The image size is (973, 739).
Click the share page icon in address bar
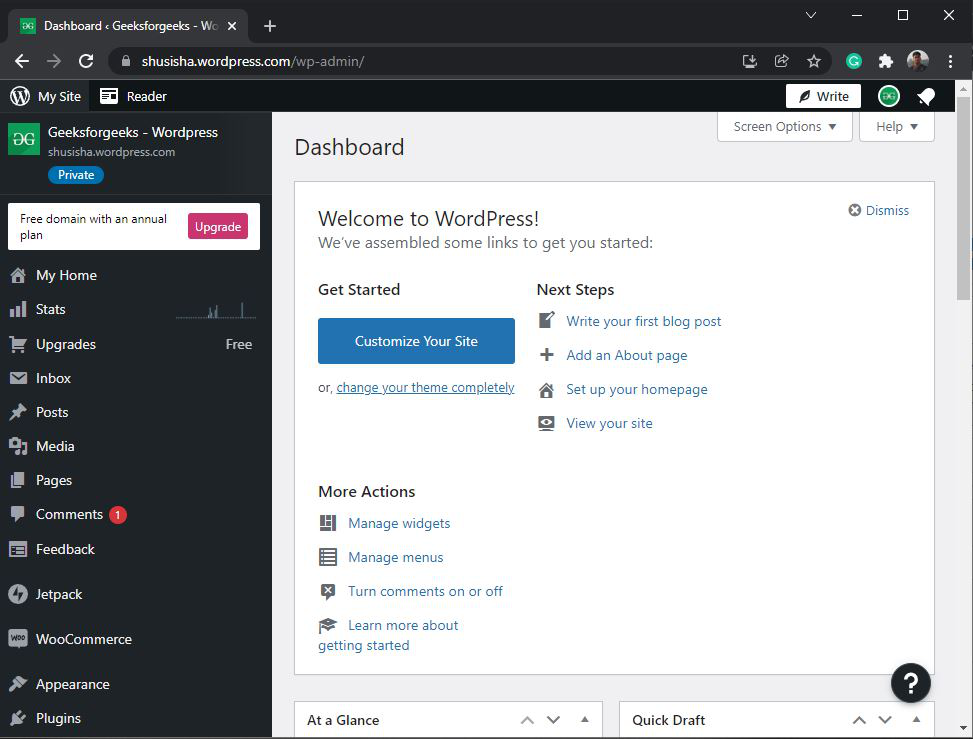[781, 61]
